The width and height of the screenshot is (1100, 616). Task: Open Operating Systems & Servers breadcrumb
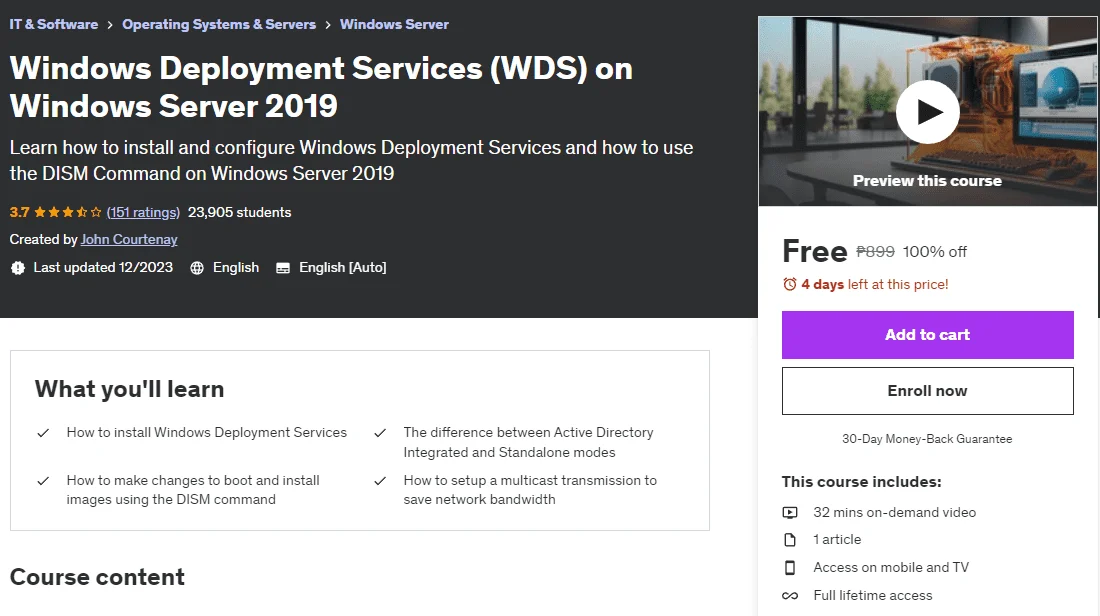coord(219,24)
